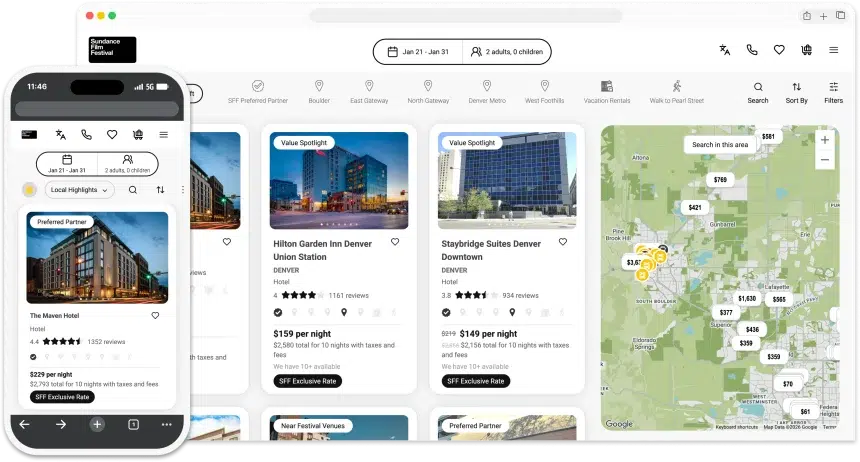Open a new browser tab with plus icon

(x=823, y=16)
